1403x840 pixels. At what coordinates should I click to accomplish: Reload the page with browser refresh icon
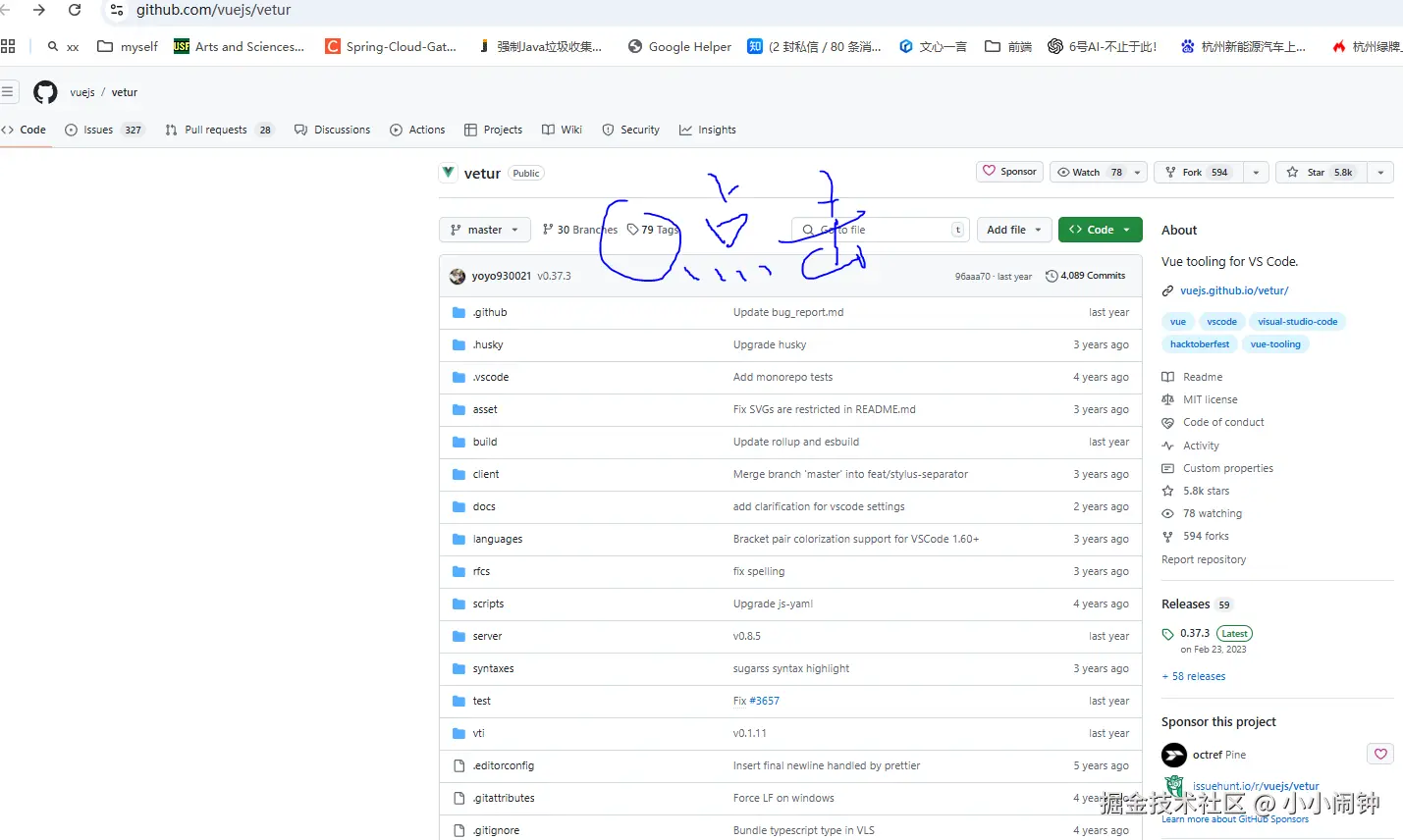click(x=75, y=10)
